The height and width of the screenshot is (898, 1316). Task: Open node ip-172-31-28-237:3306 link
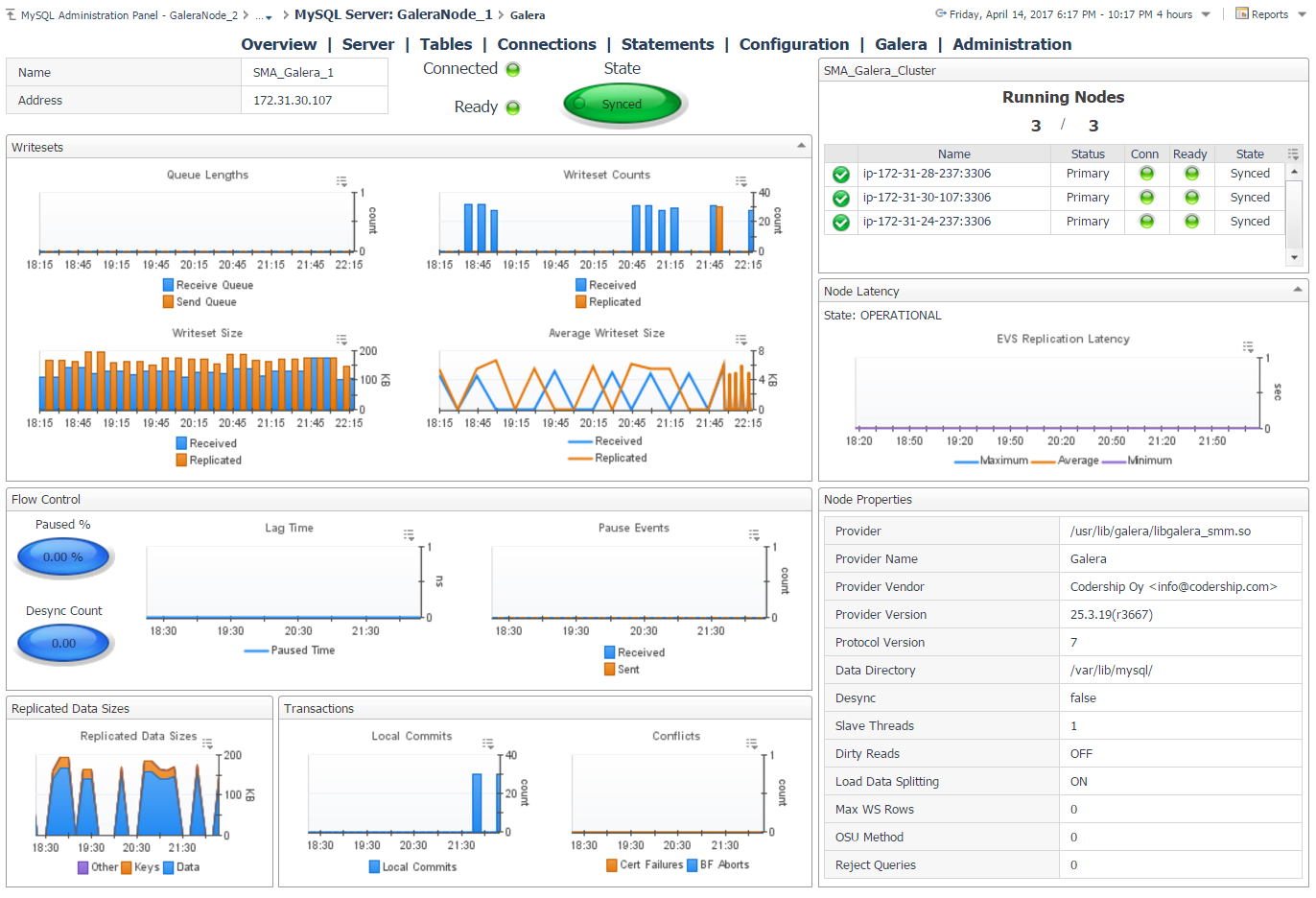(x=927, y=174)
